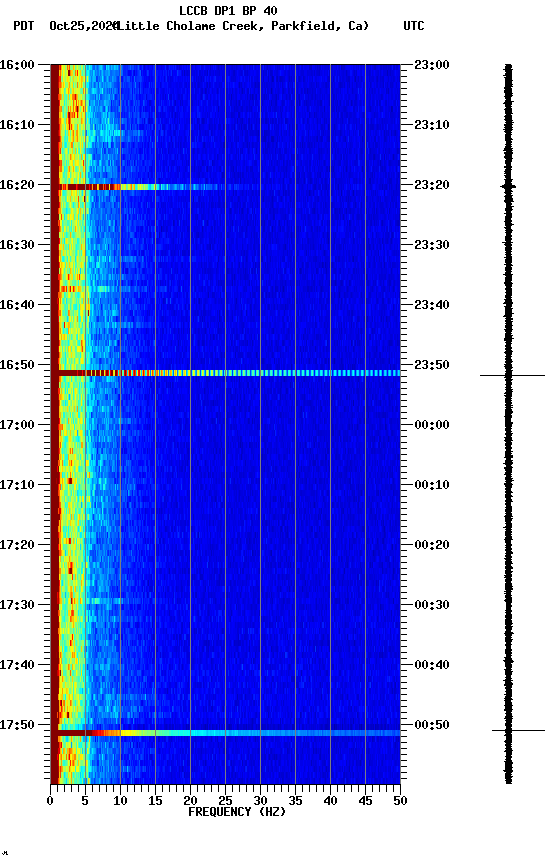Click the 17:50 PDT time label
The height and width of the screenshot is (864, 552).
pyautogui.click(x=17, y=726)
